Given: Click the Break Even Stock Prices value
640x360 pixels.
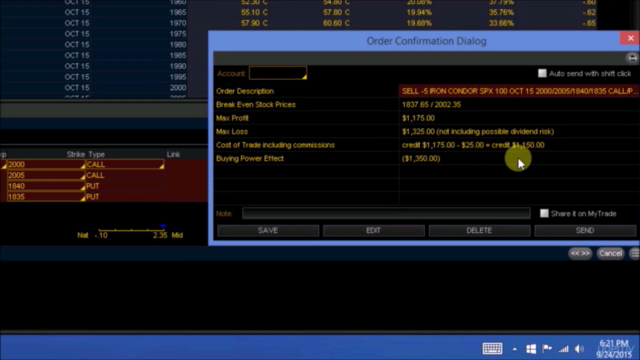Looking at the screenshot, I should [431, 104].
